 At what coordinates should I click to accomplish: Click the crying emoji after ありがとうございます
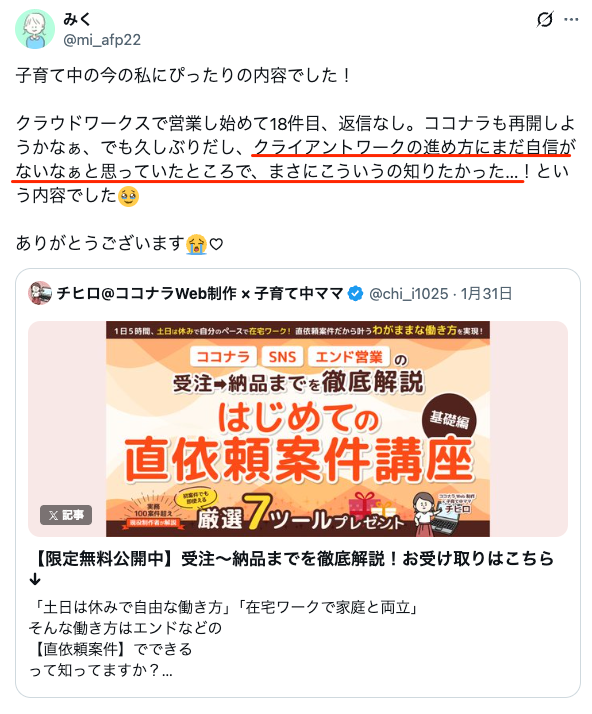click(x=196, y=244)
